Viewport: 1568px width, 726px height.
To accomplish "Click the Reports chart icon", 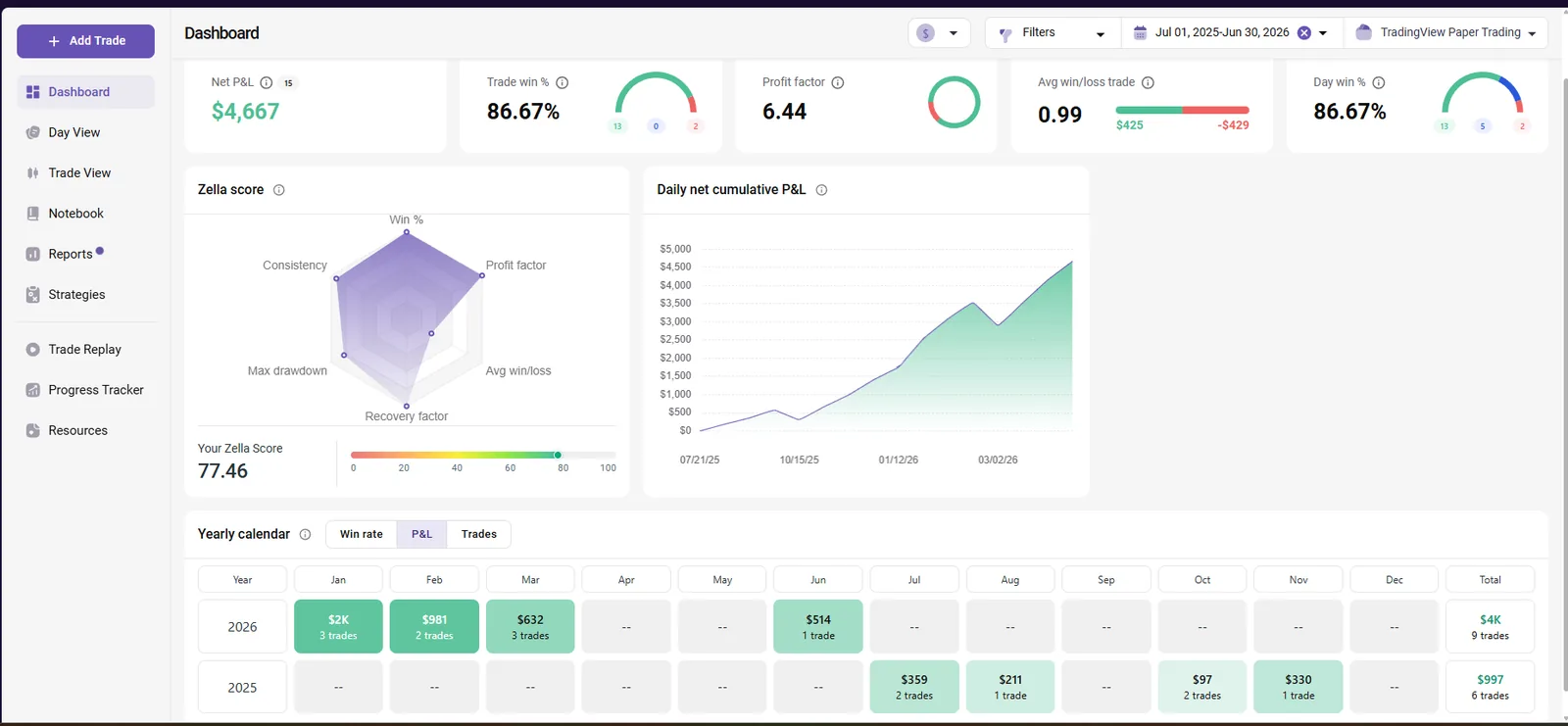I will [x=32, y=254].
